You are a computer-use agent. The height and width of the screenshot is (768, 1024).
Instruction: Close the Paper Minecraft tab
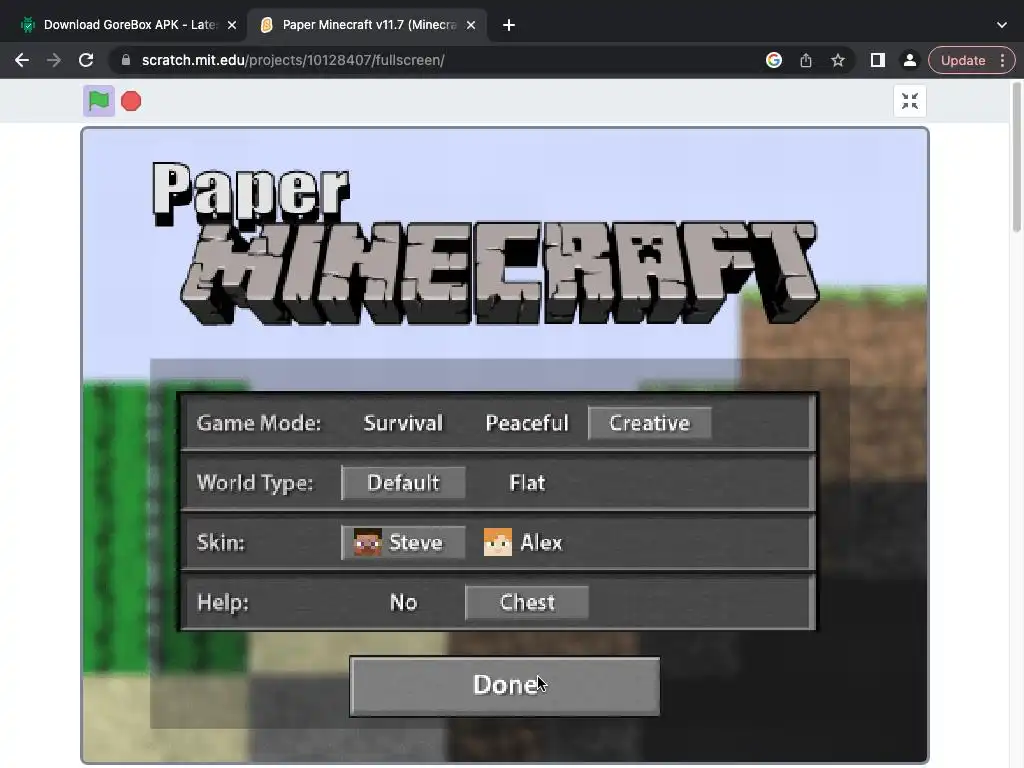471,25
